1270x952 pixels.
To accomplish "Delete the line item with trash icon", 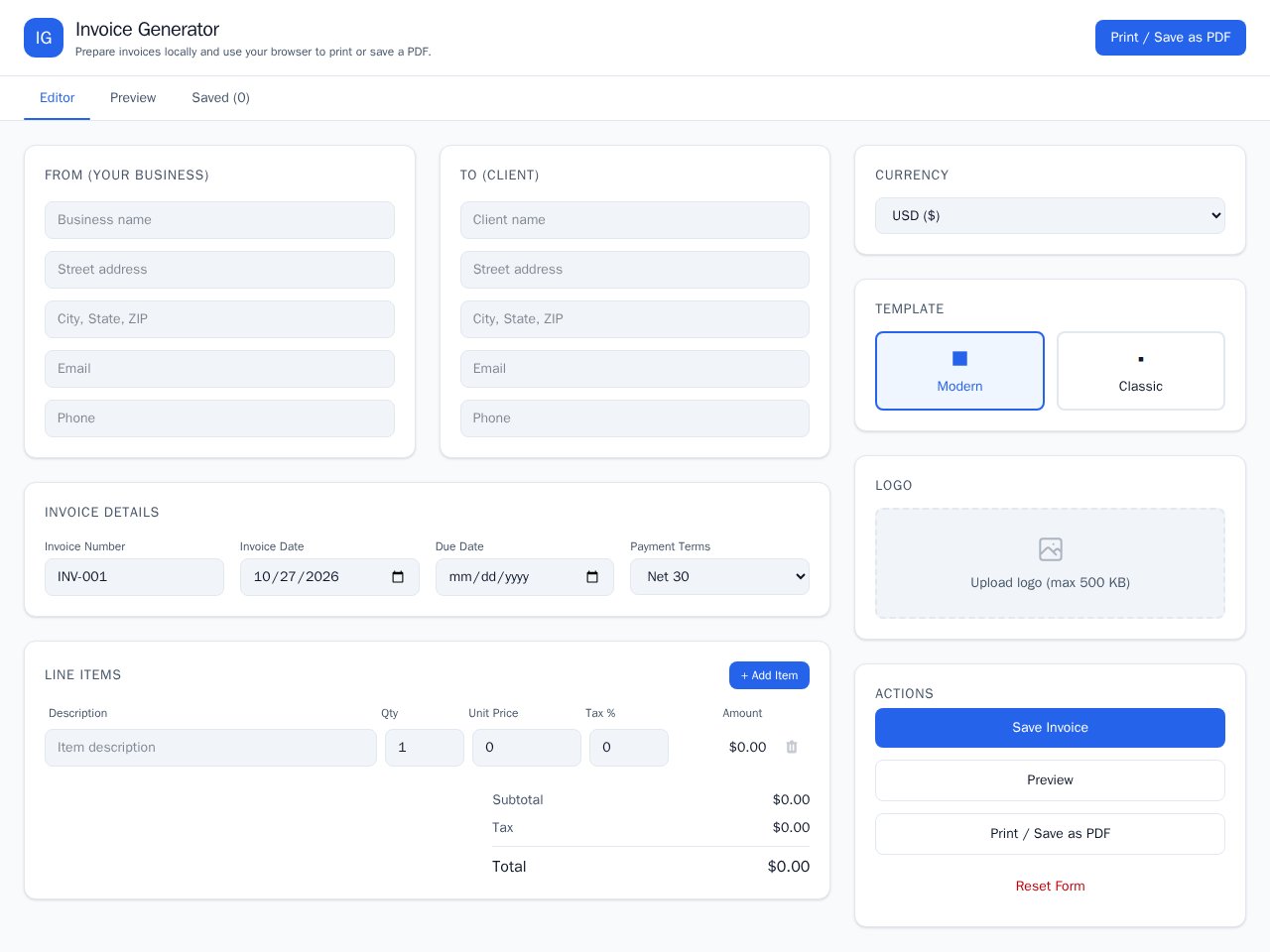I will 792,747.
